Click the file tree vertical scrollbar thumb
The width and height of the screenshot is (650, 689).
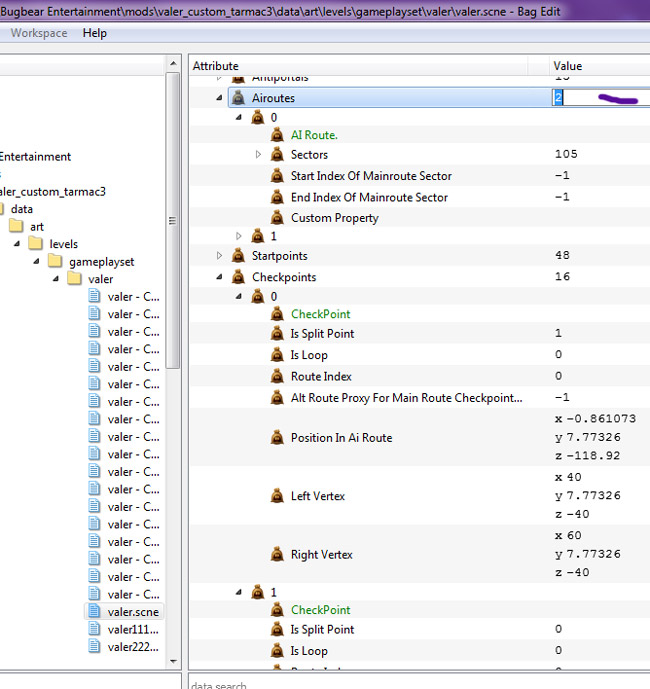tap(173, 221)
